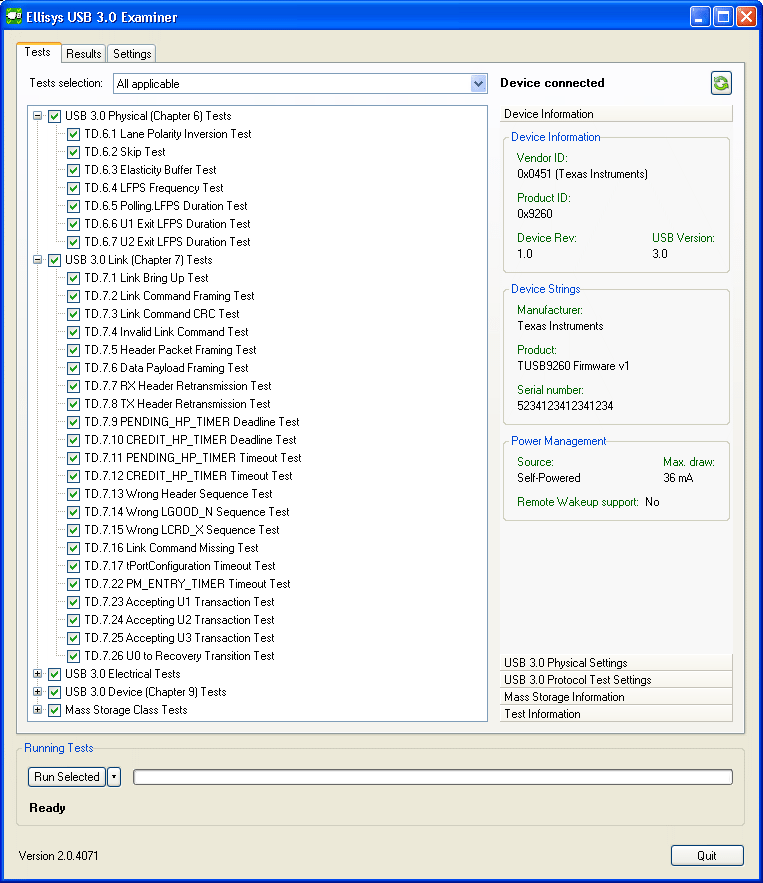Switch to the Results tab
Image resolution: width=763 pixels, height=883 pixels.
click(84, 54)
